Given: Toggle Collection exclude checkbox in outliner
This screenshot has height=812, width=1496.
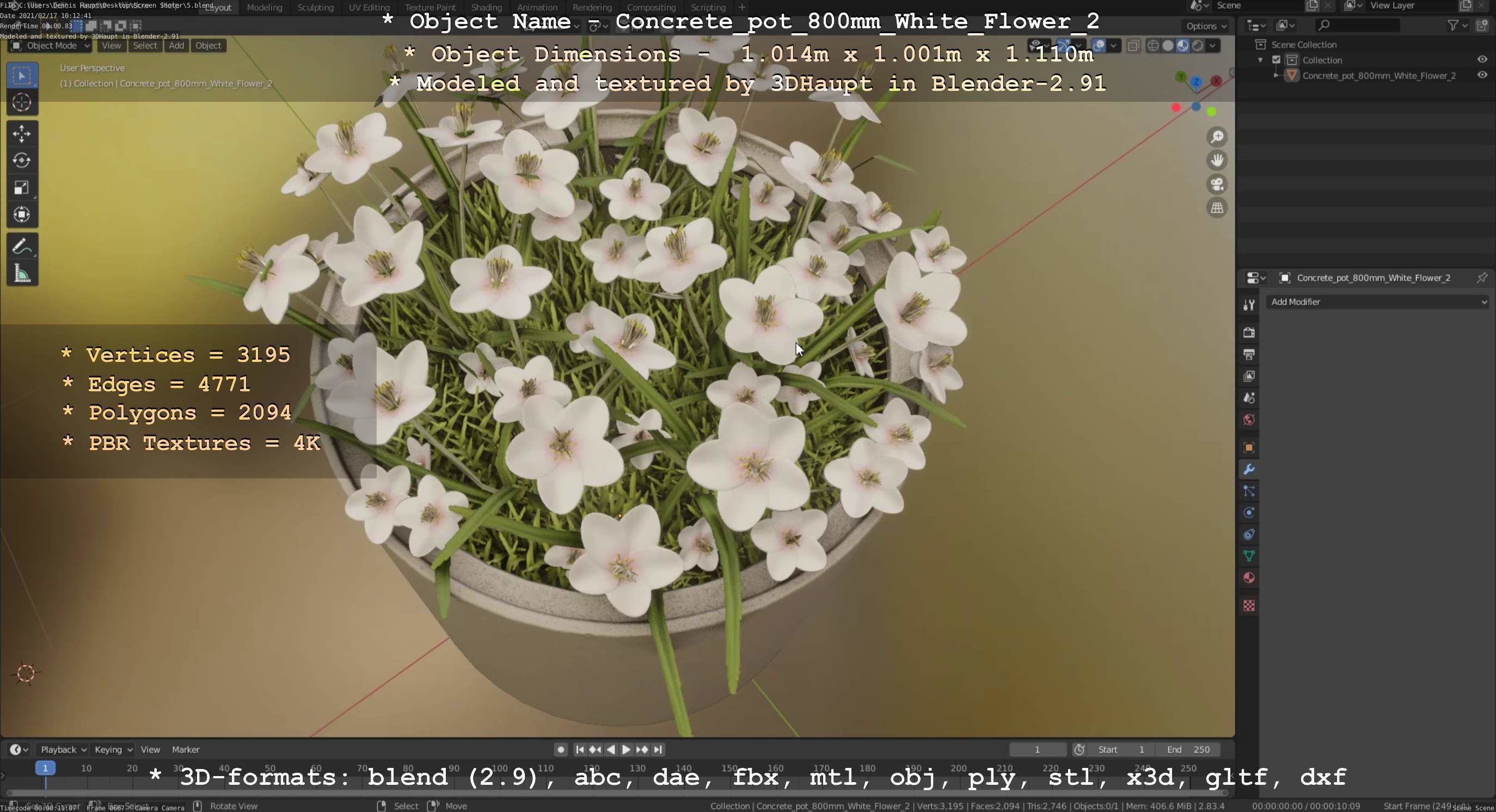Looking at the screenshot, I should pos(1277,60).
